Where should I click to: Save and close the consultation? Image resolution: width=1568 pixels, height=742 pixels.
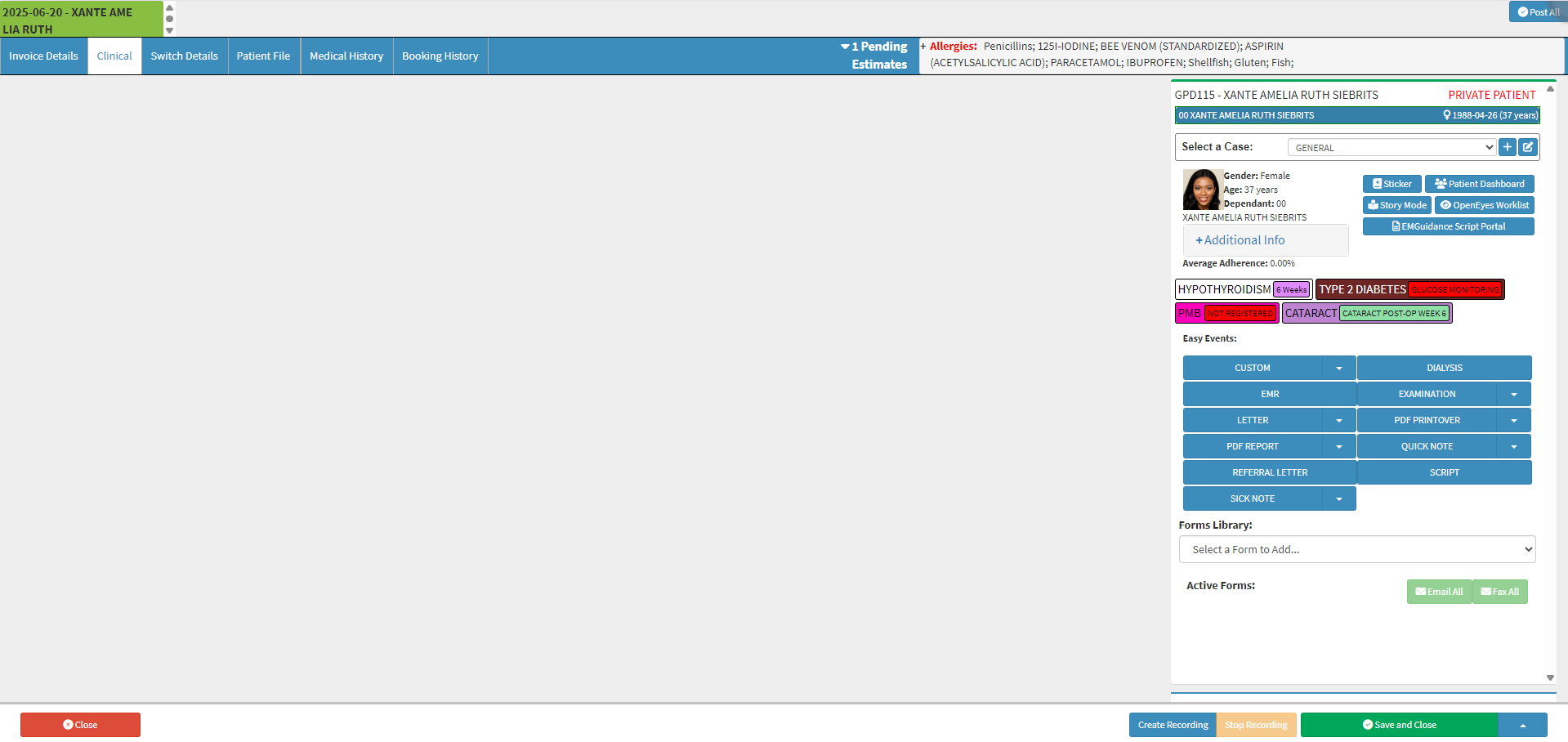click(x=1400, y=725)
